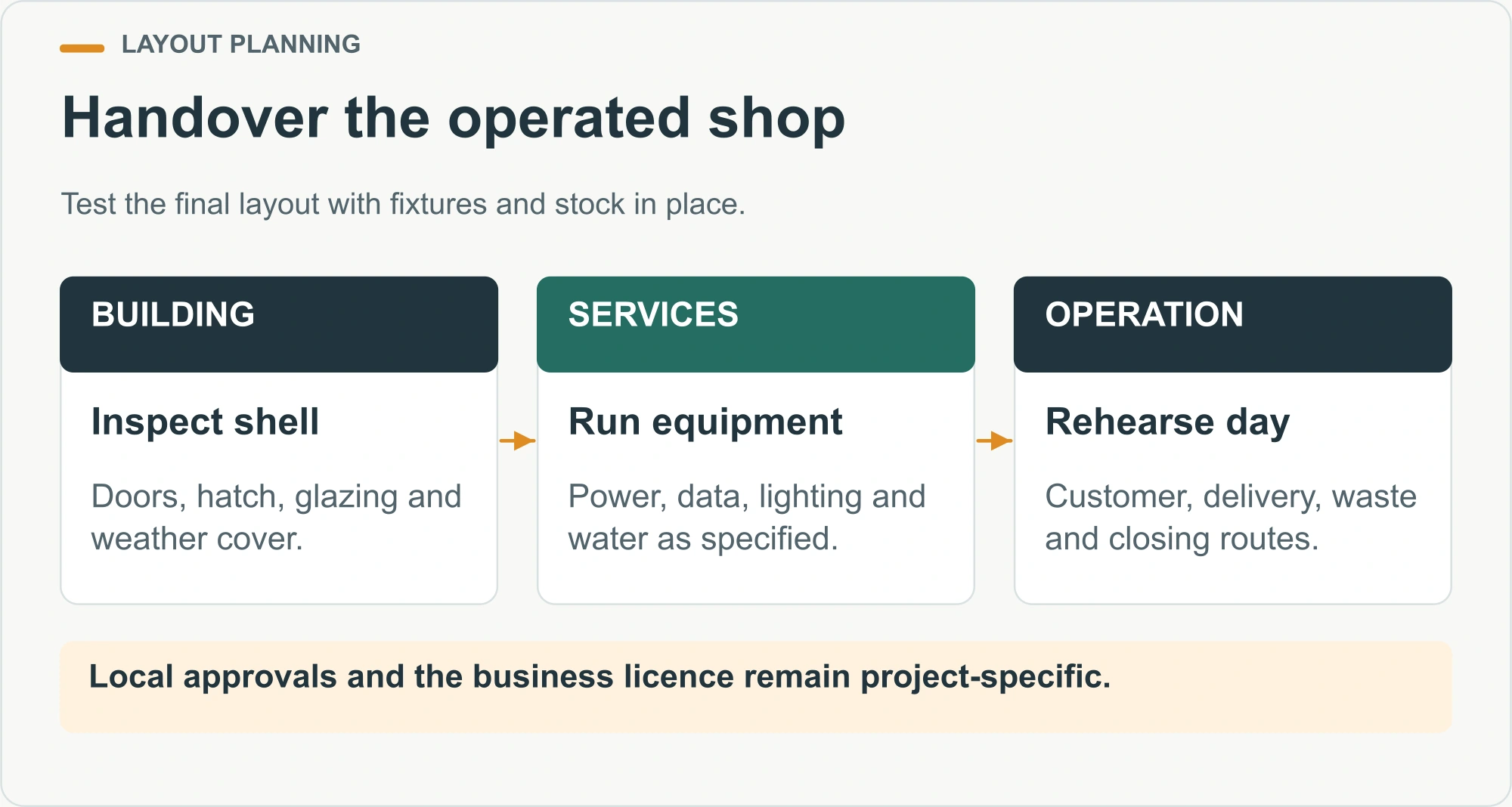Click the BUILDING card header
The width and height of the screenshot is (1512, 807).
[279, 324]
